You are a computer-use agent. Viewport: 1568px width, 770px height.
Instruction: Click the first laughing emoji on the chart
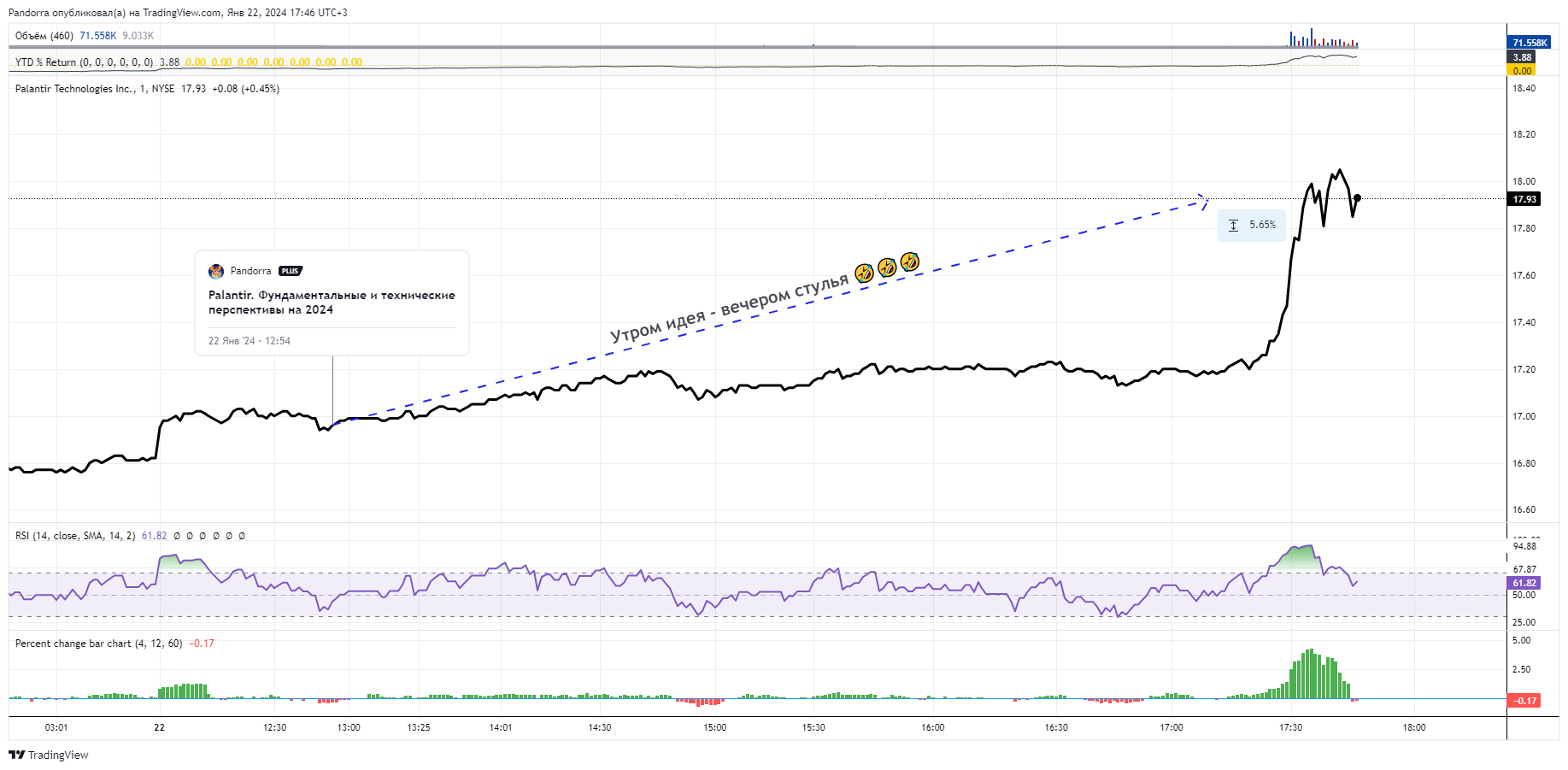tap(864, 273)
